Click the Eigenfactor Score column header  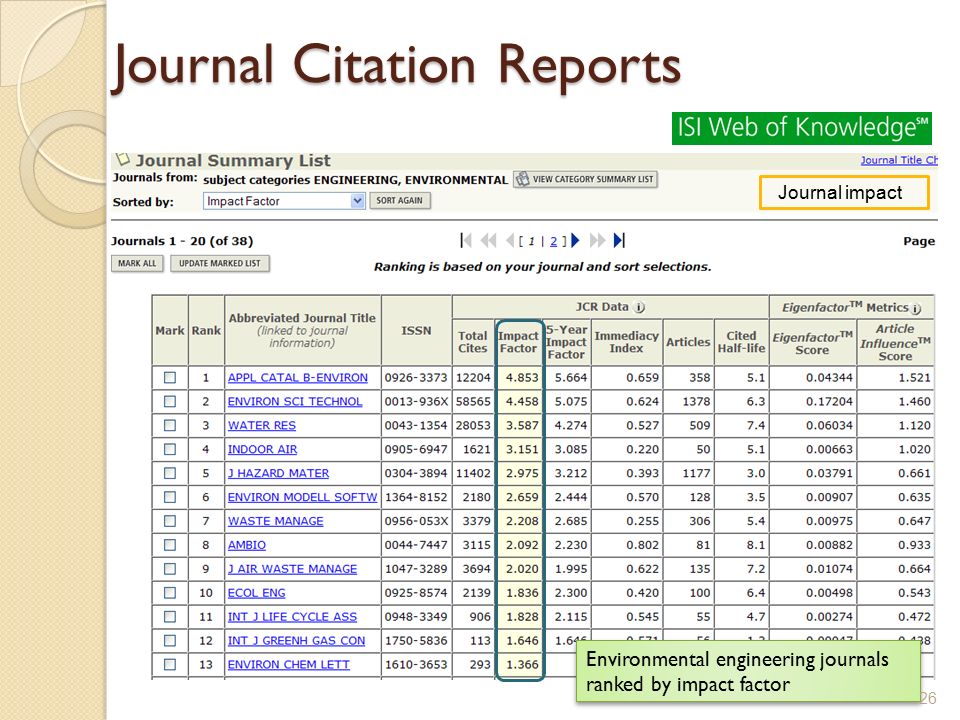(x=812, y=343)
